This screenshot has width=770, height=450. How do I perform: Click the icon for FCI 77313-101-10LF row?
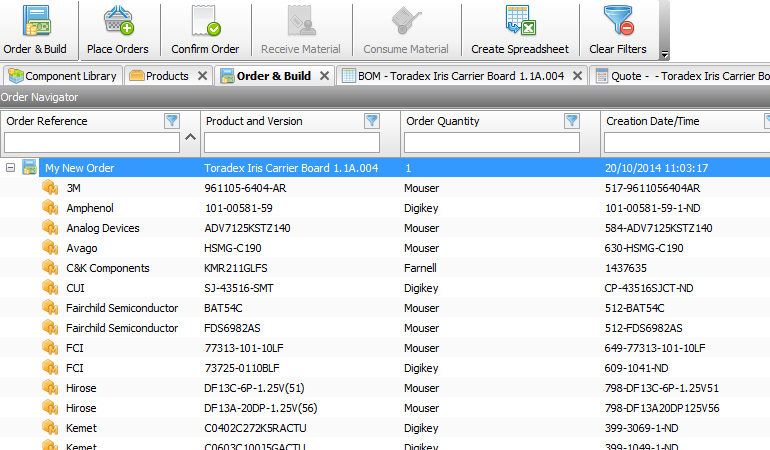pyautogui.click(x=50, y=348)
